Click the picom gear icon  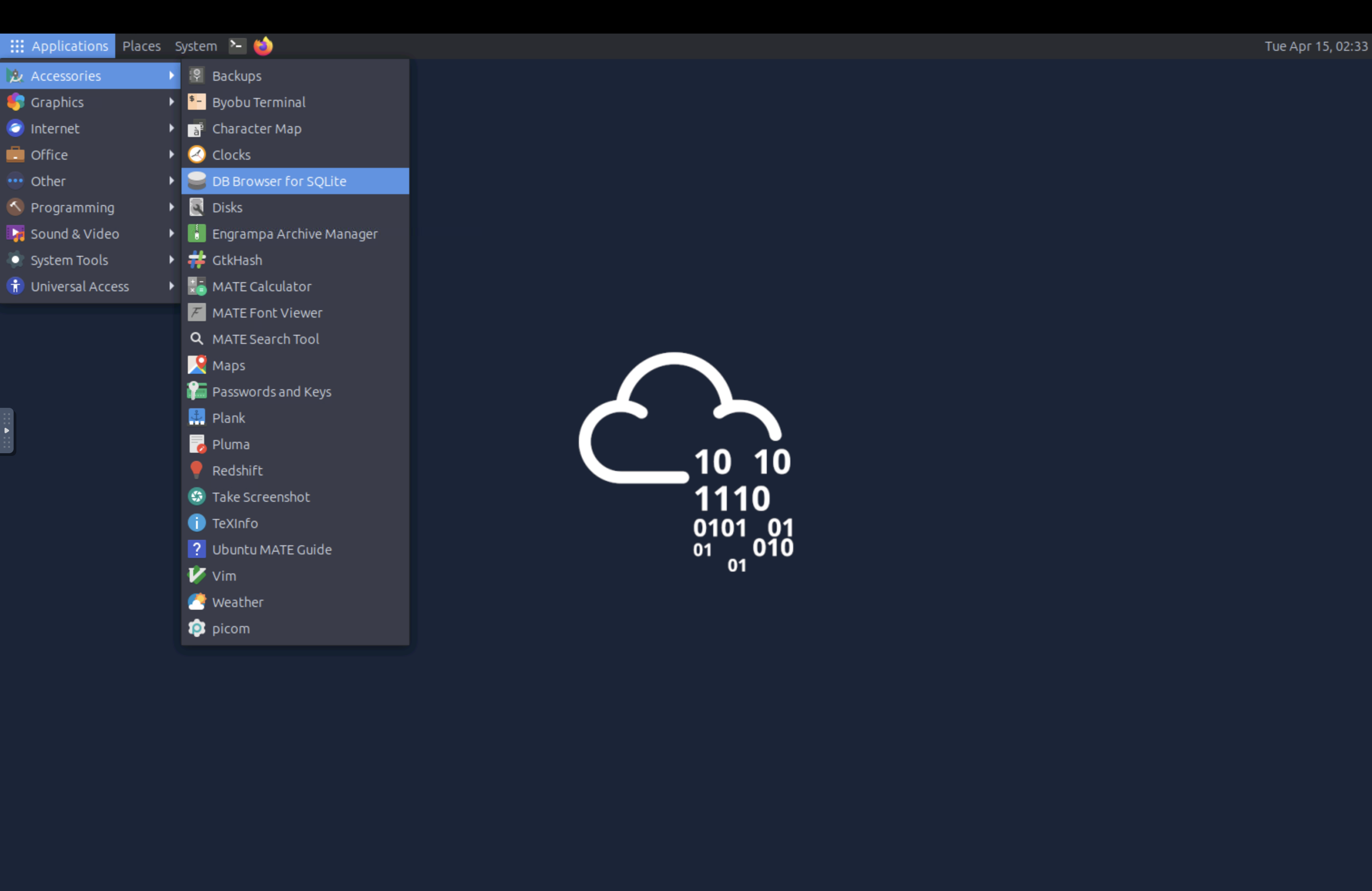(x=196, y=628)
